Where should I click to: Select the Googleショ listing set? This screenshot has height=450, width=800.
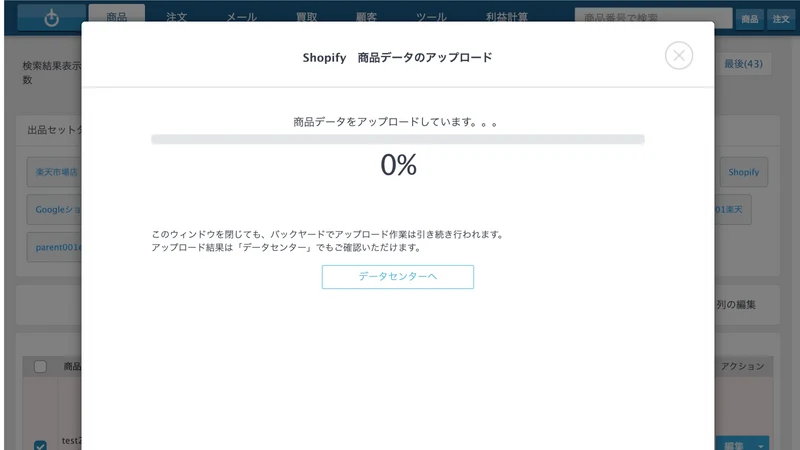click(x=54, y=210)
